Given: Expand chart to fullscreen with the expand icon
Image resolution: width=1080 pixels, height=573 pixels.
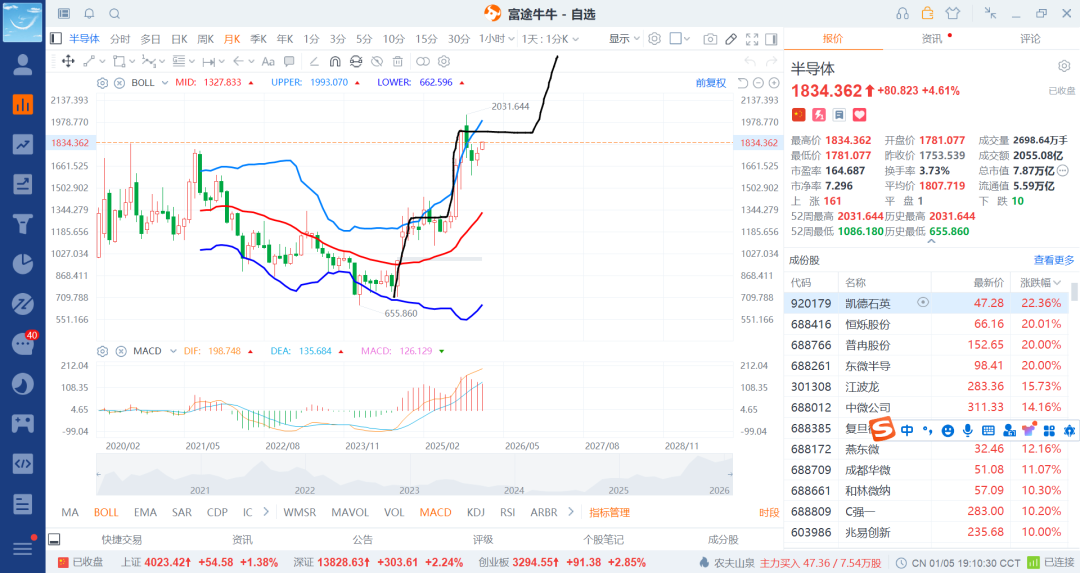Looking at the screenshot, I should click(x=753, y=39).
